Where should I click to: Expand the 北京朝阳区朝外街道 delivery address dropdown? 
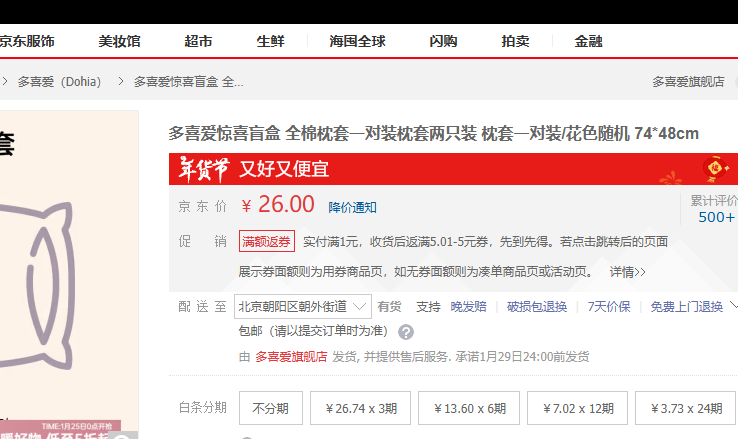303,307
